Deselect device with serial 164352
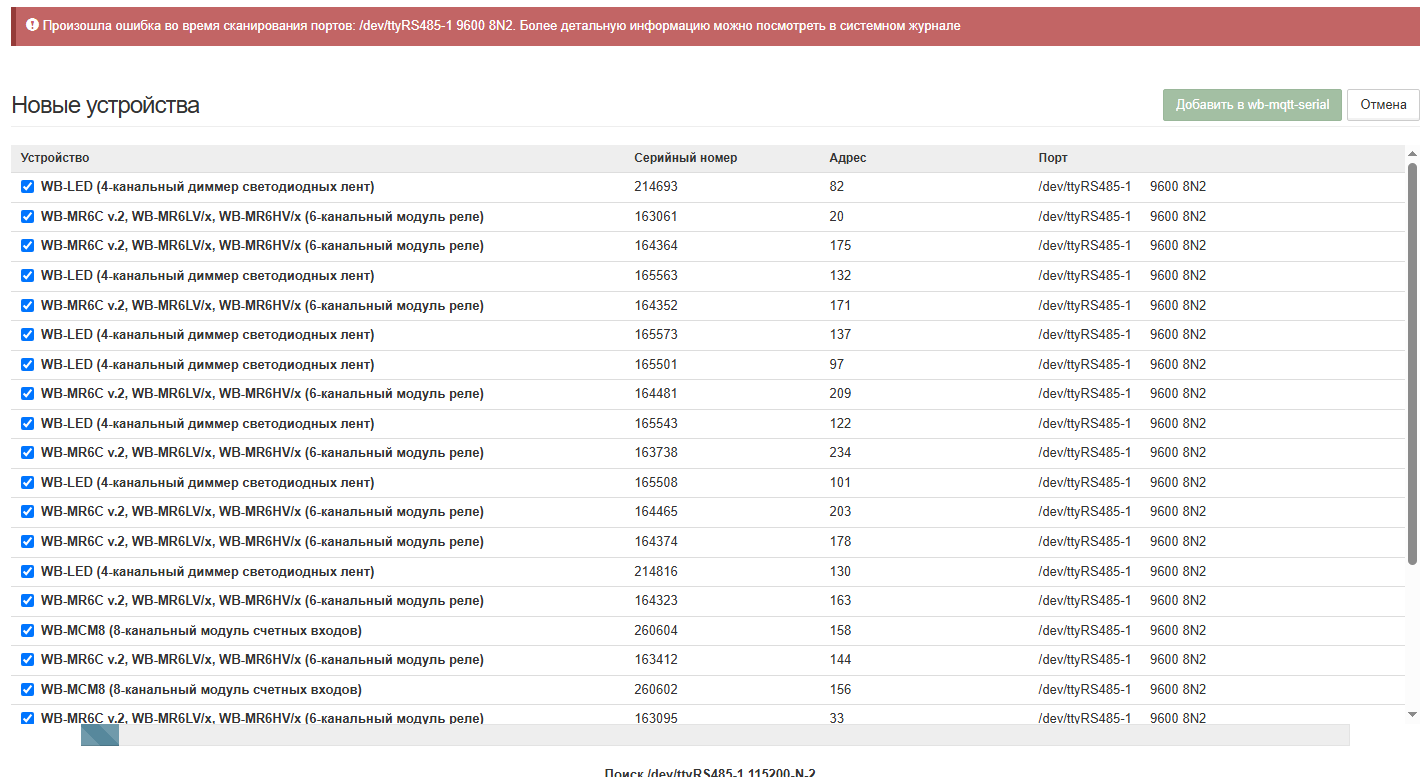 27,305
